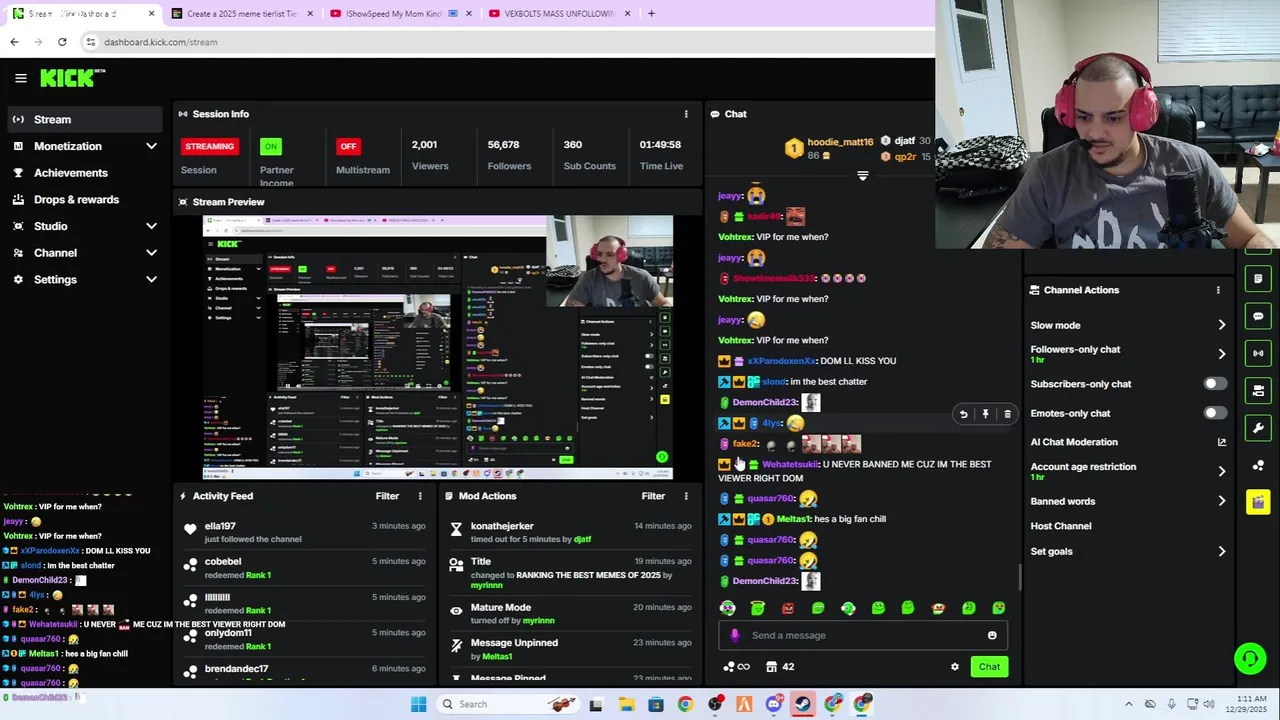Expand Monetization sidebar section

point(151,146)
